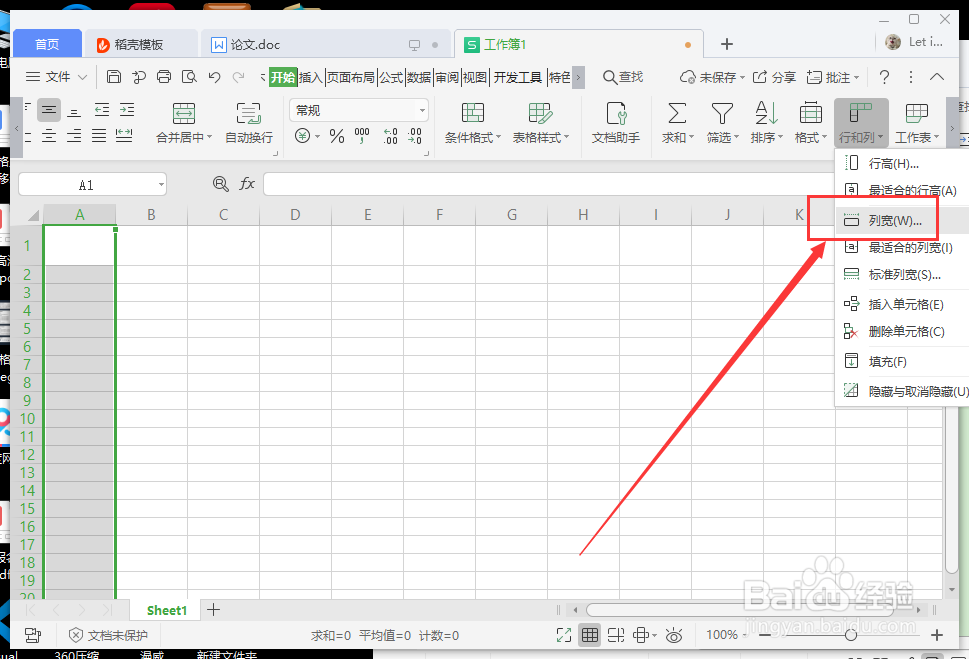The width and height of the screenshot is (969, 659).
Task: Click the 分享 share button
Action: (x=774, y=77)
